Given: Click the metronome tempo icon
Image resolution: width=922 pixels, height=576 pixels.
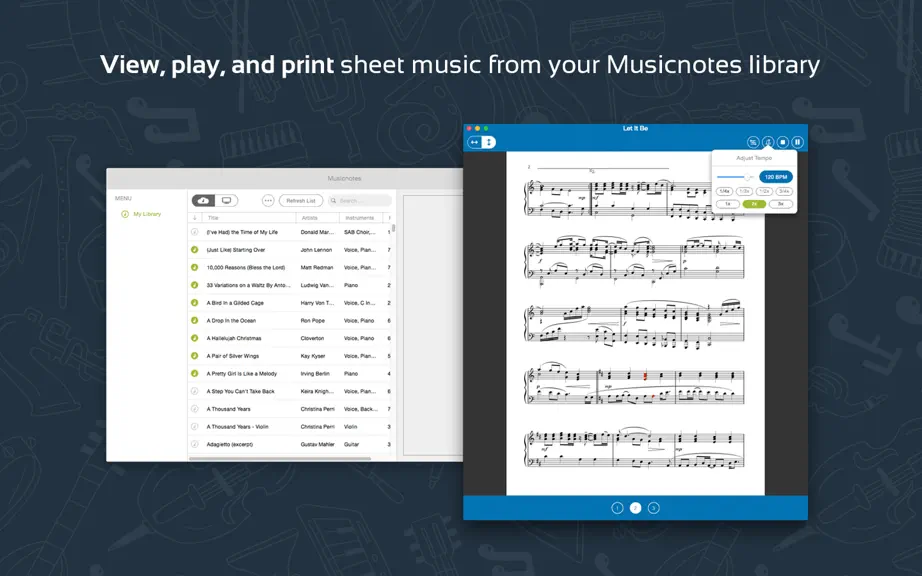Looking at the screenshot, I should pos(768,142).
